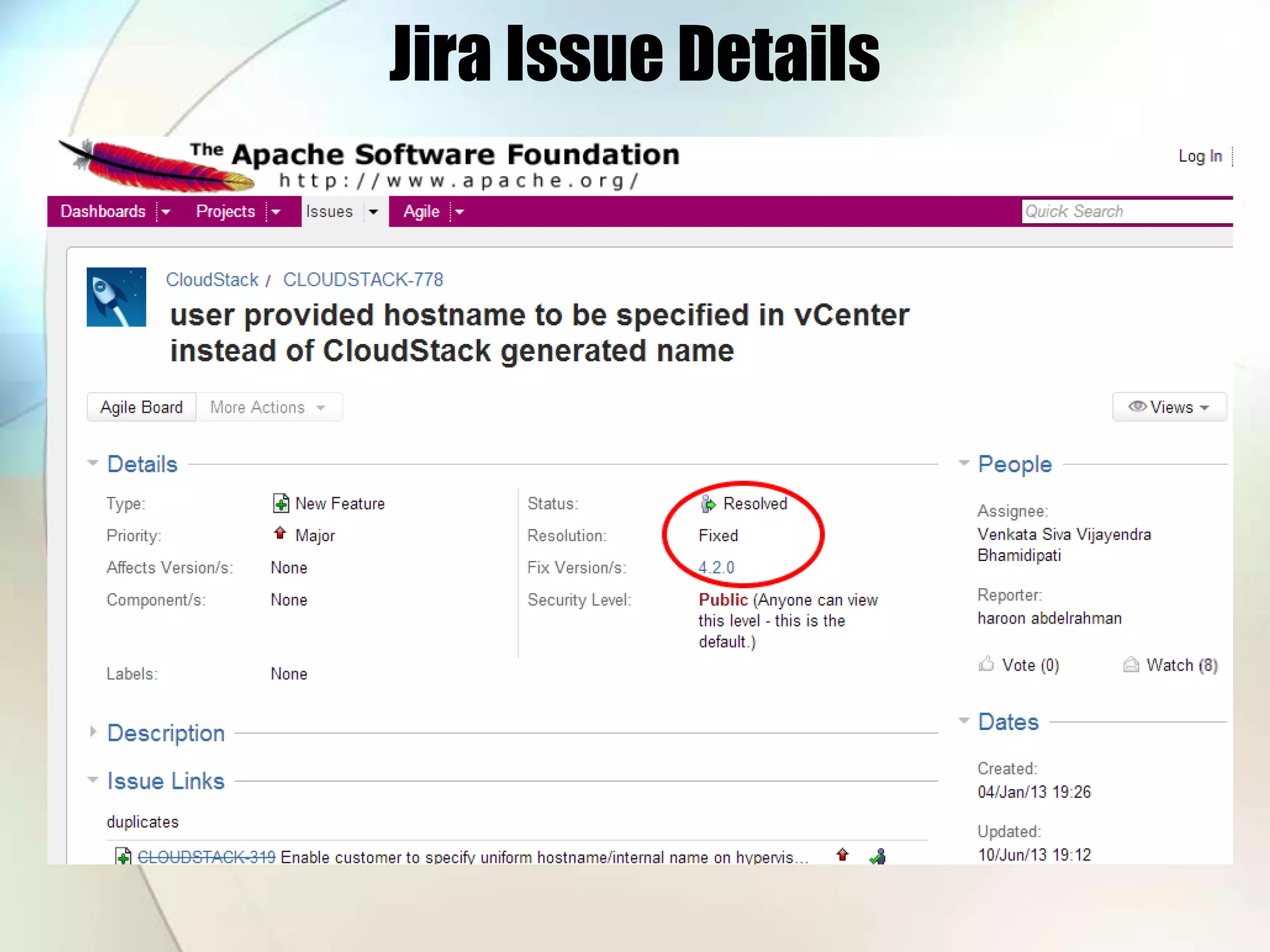This screenshot has height=952, width=1270.
Task: Collapse the People section
Action: coord(964,463)
